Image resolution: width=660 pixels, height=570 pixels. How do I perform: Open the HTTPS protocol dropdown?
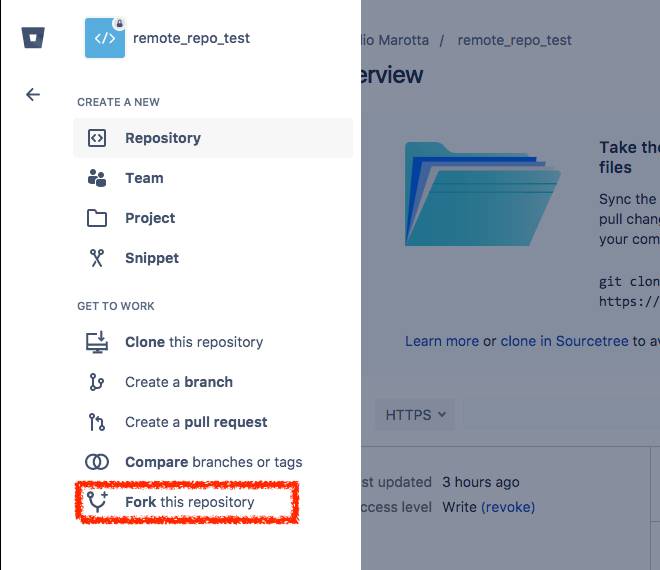point(415,415)
